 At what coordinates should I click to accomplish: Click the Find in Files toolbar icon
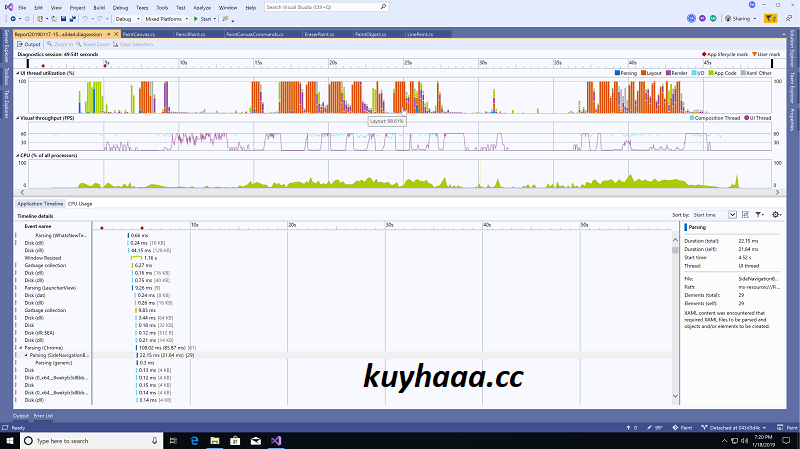[x=225, y=19]
